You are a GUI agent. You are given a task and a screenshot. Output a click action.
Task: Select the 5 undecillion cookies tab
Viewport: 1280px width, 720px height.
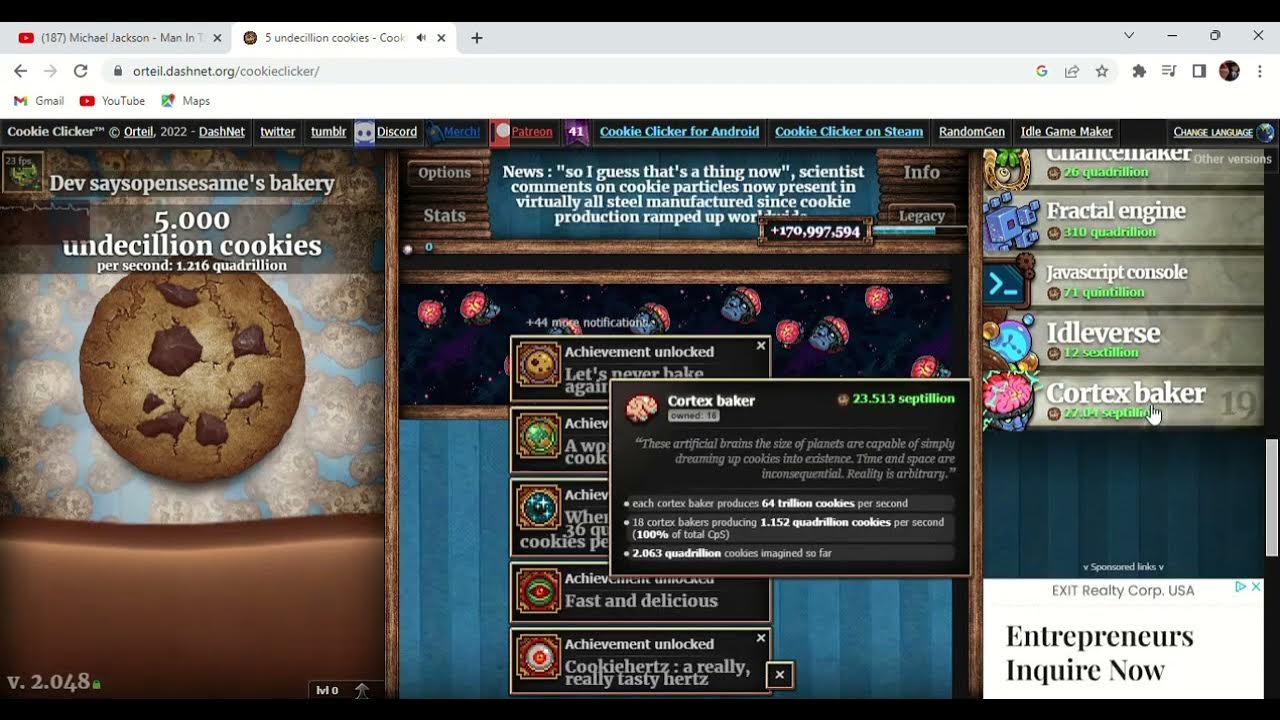pos(335,38)
